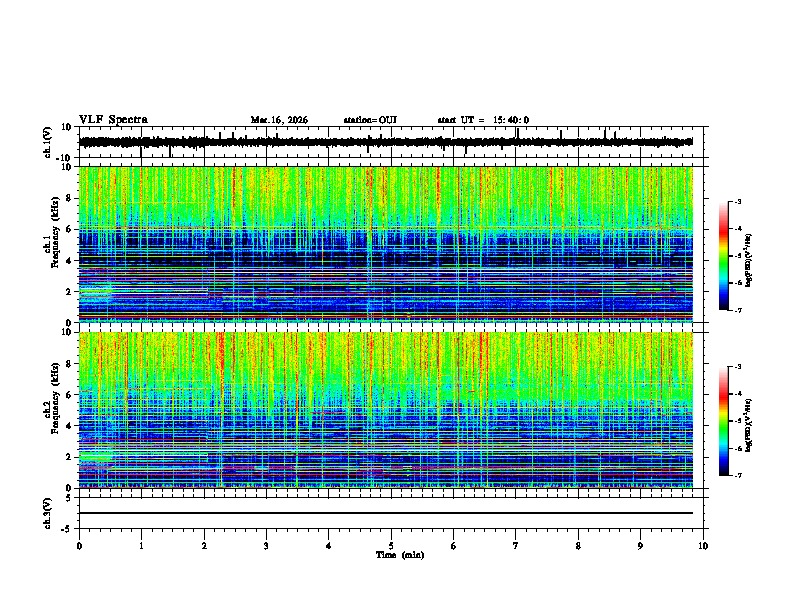Click the time-axis tick label "9"
The image size is (792, 612).
click(x=640, y=546)
